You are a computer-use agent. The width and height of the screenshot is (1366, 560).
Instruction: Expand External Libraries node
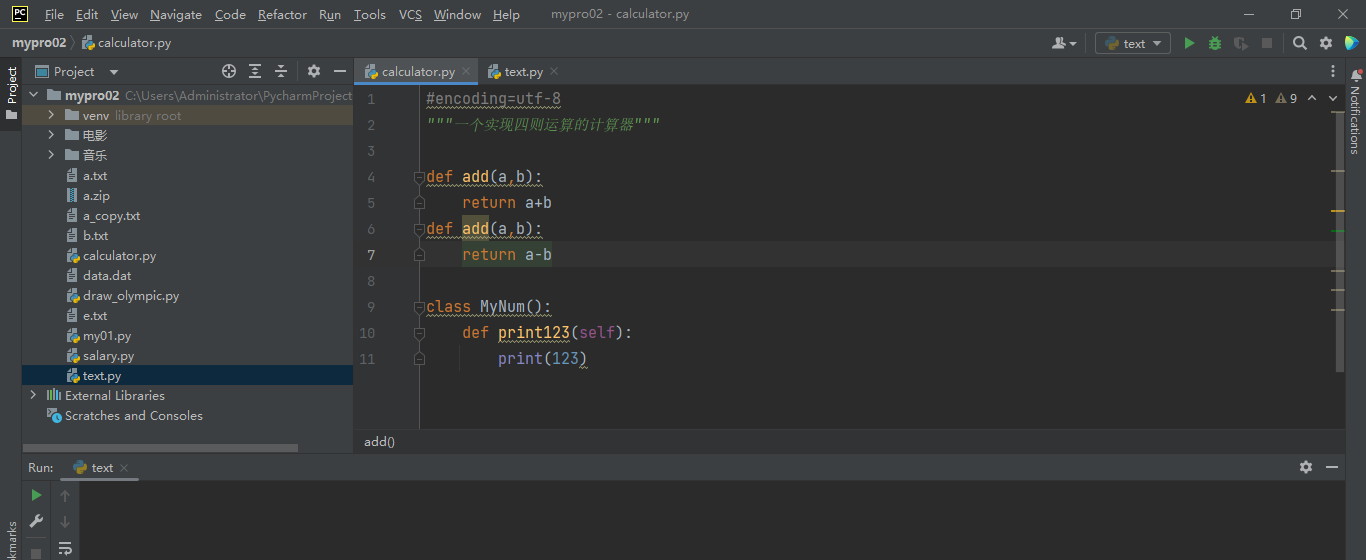[x=33, y=395]
